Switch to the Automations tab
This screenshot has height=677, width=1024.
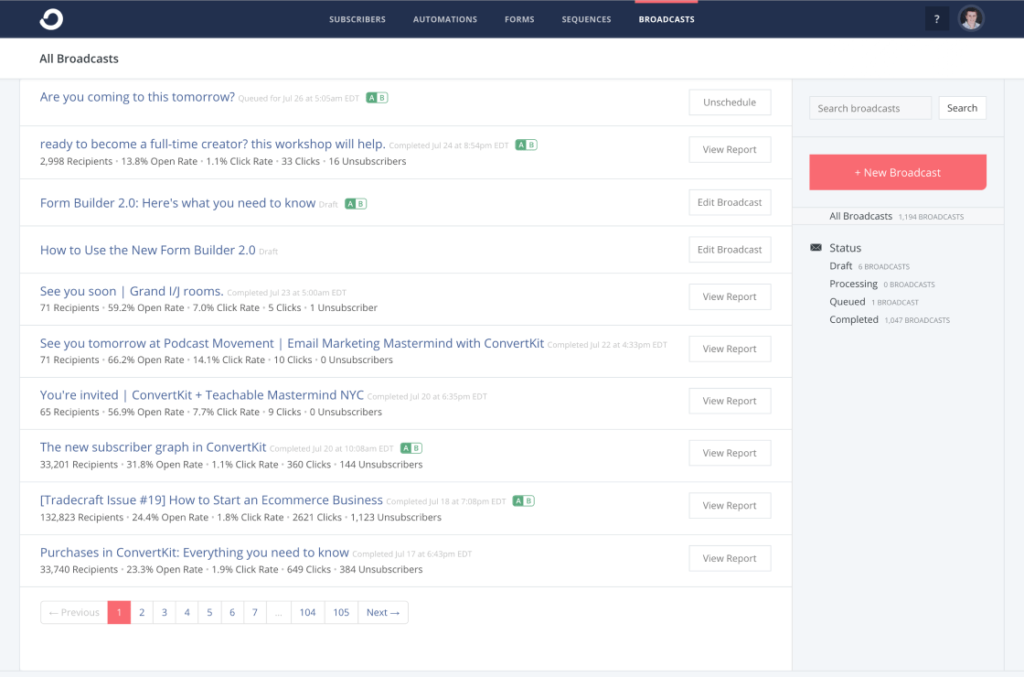[x=444, y=18]
